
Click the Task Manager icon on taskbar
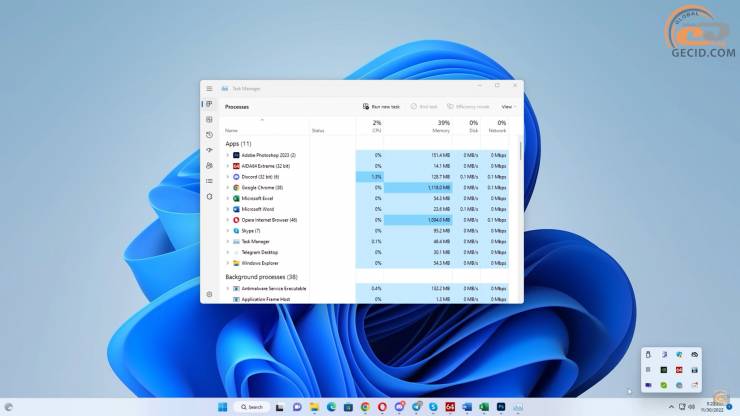click(518, 407)
